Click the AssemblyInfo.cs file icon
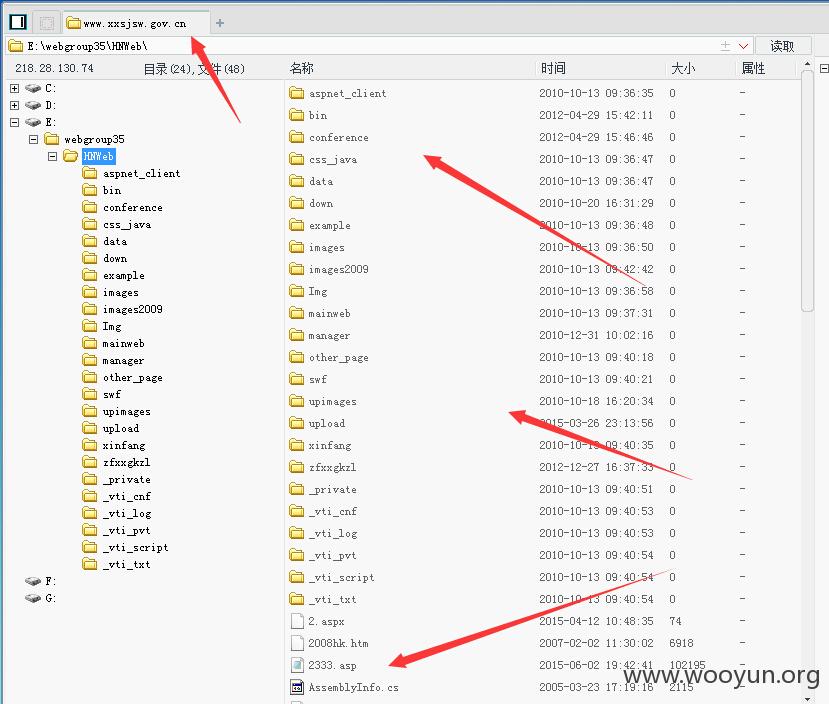Viewport: 829px width, 704px height. 297,688
